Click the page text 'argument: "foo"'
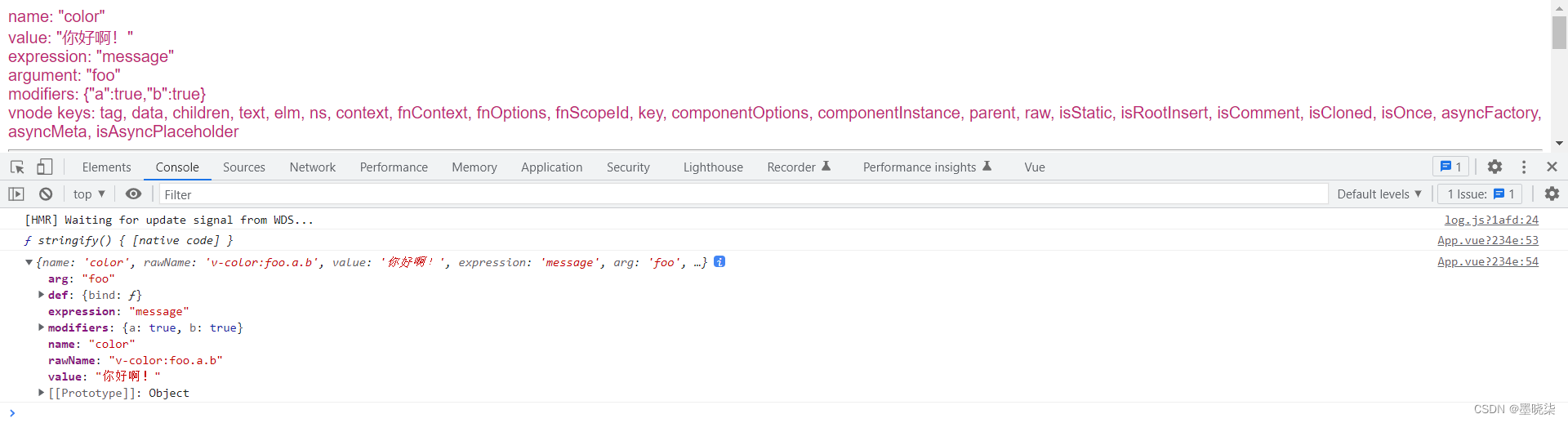The width and height of the screenshot is (1568, 423). coord(65,75)
